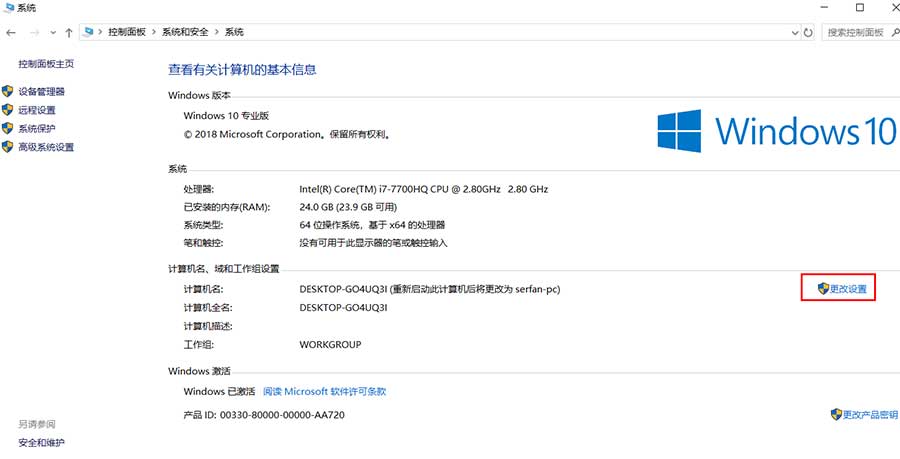Click the product ID 00330-80000-00000-AA720
Screen dimensions: 900x459
(x=282, y=414)
